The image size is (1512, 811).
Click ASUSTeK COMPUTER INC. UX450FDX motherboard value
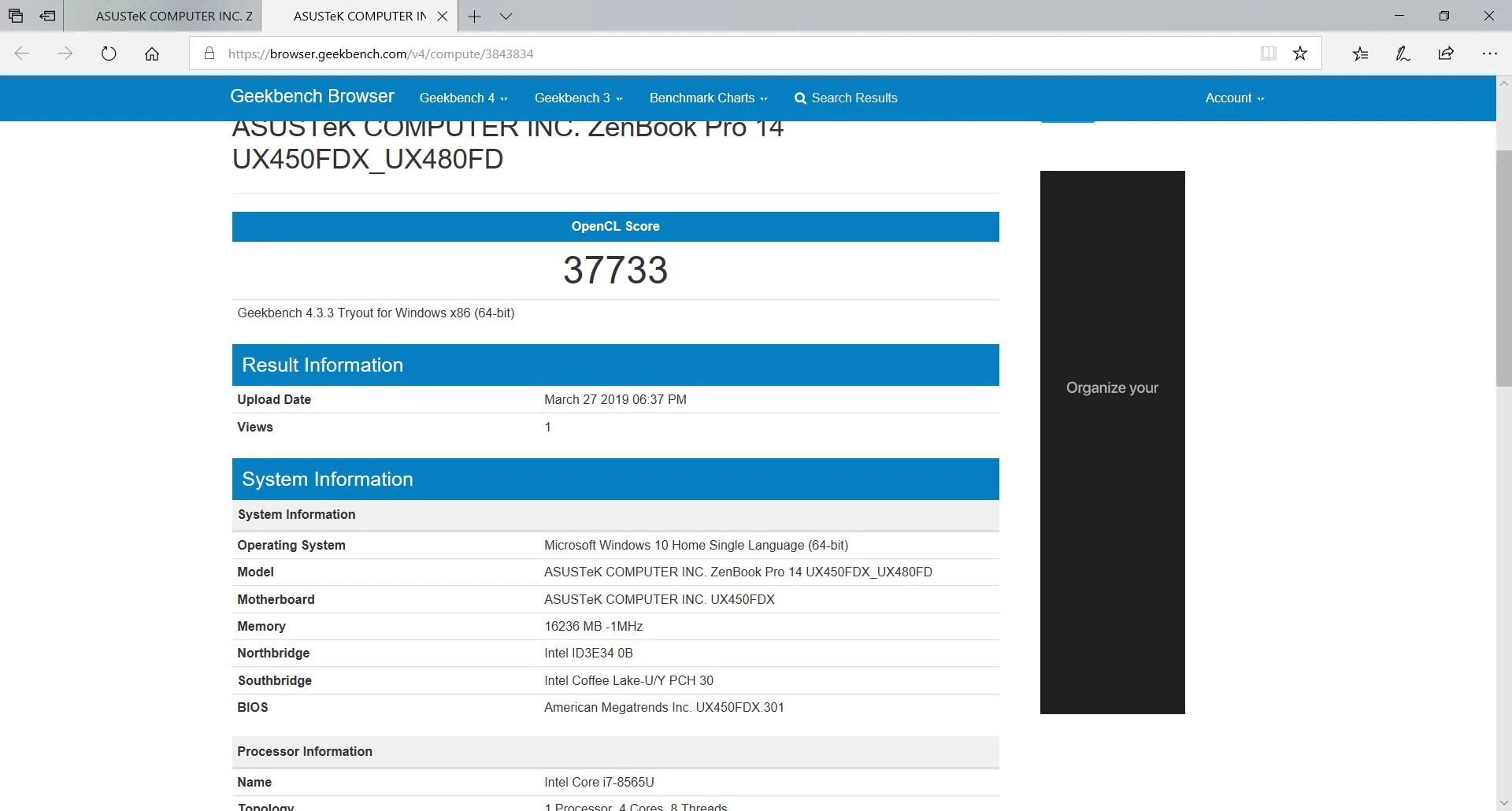(x=659, y=599)
